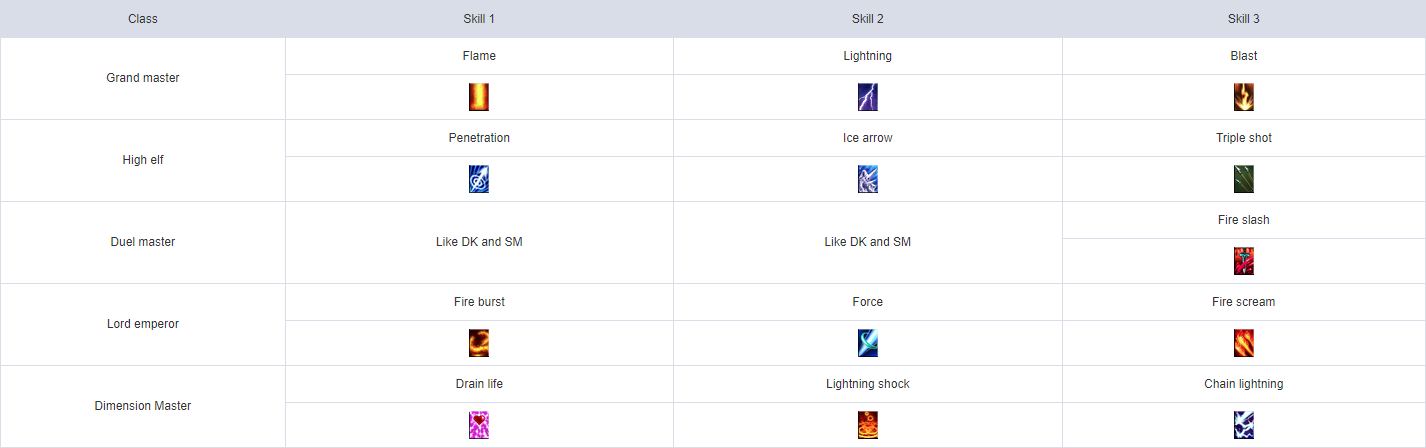Click the Ice arrow skill icon

pos(868,179)
